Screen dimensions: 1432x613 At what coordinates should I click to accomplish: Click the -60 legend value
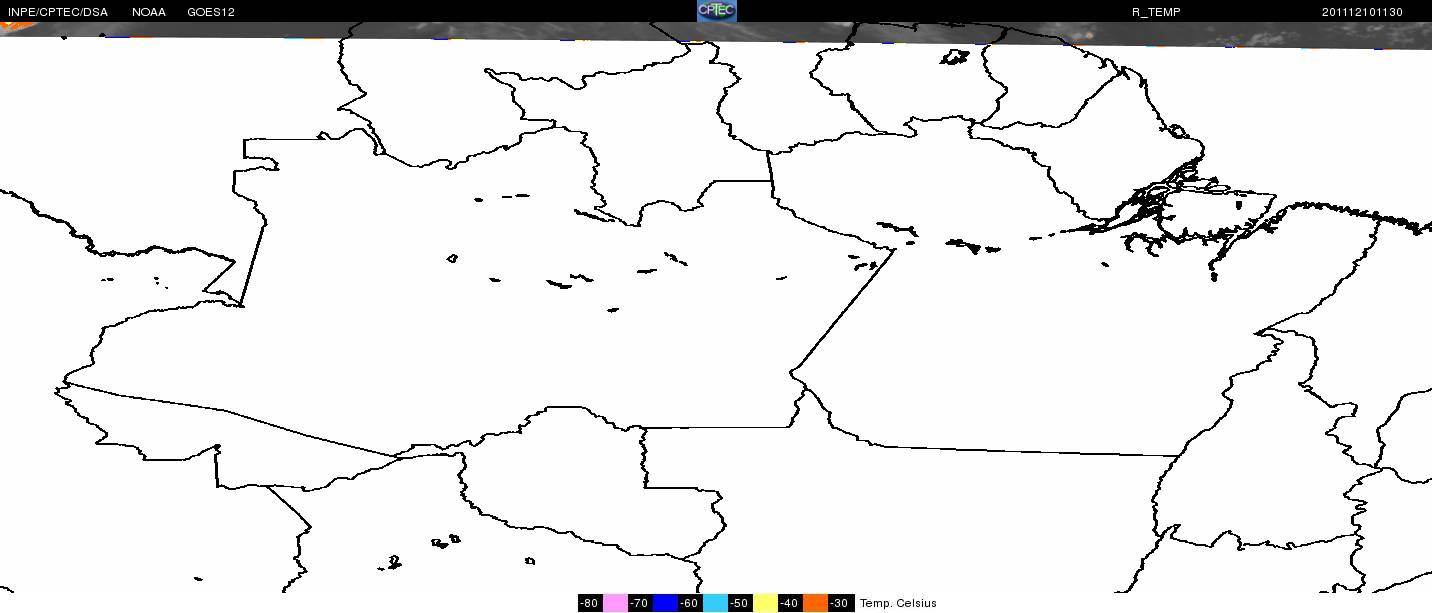690,603
